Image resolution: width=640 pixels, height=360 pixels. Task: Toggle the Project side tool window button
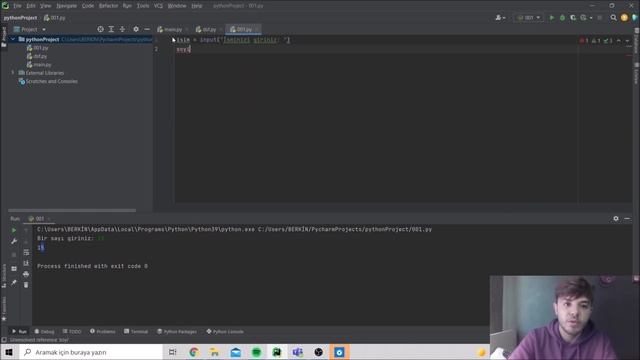(x=4, y=37)
